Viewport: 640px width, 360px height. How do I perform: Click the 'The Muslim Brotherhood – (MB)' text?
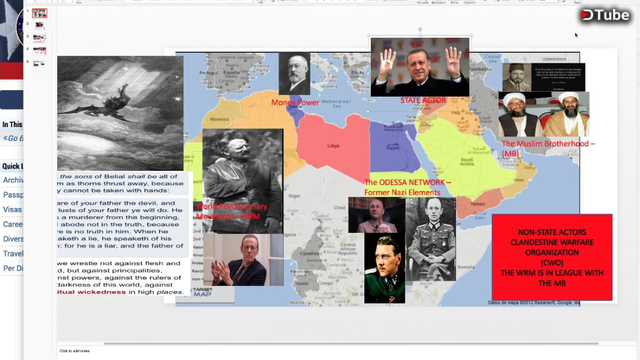click(x=547, y=149)
